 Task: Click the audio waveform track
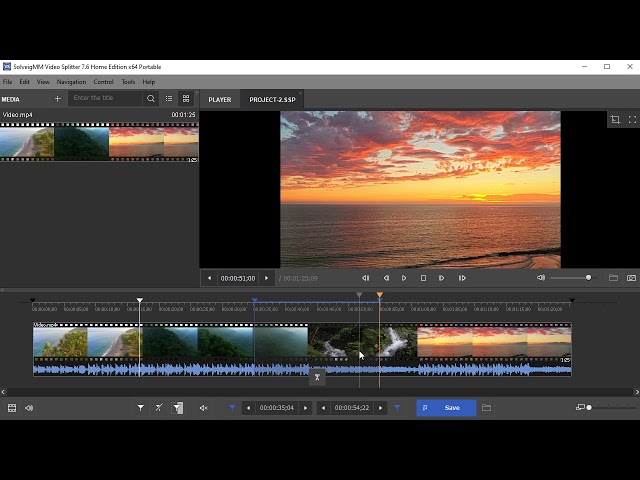pos(302,370)
